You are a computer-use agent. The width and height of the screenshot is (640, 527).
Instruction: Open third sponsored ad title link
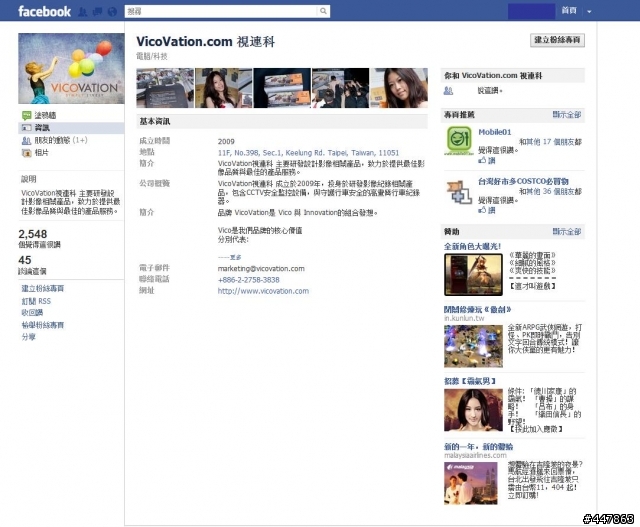coord(470,381)
